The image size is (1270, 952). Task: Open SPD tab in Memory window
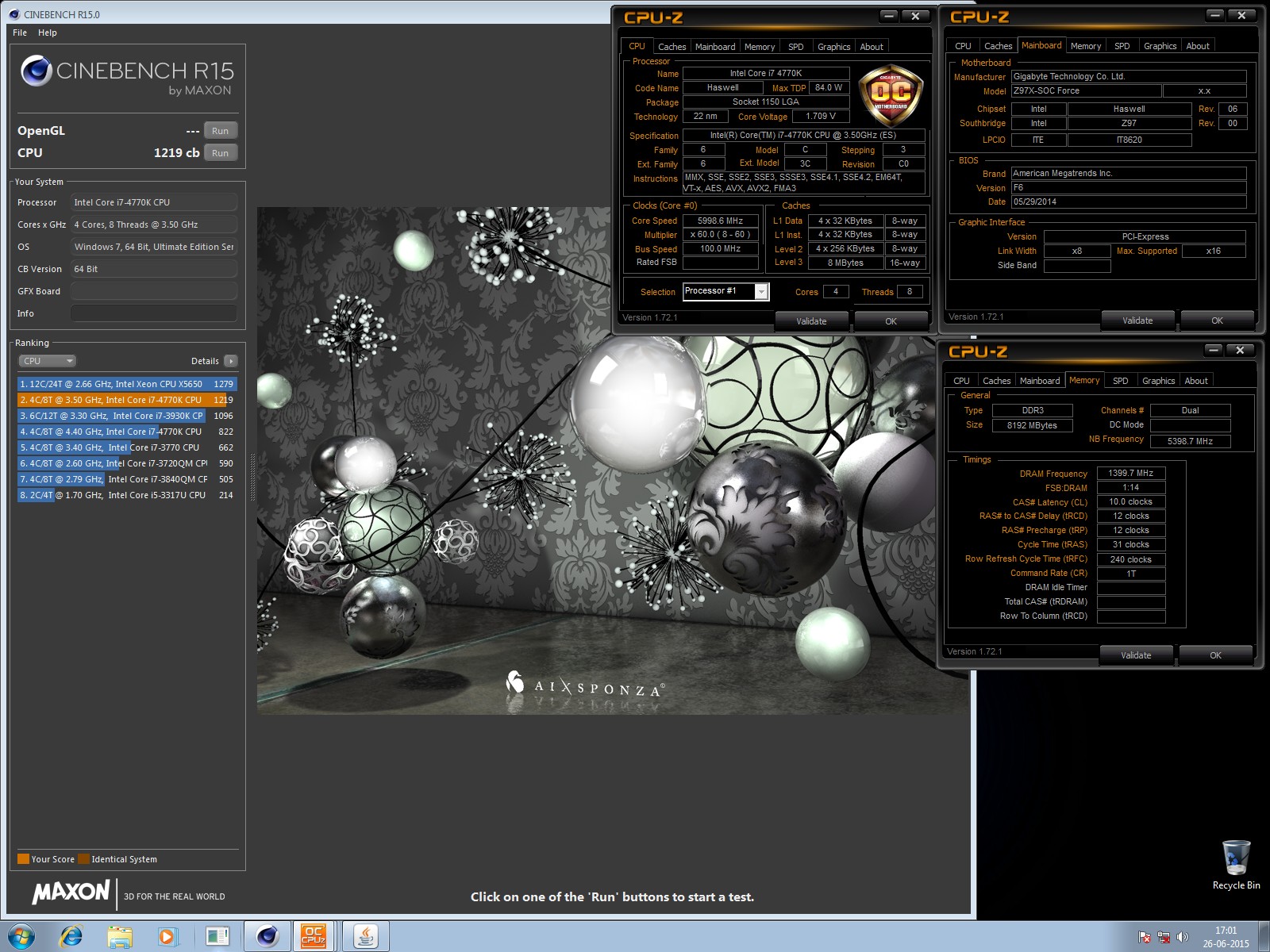click(1120, 381)
